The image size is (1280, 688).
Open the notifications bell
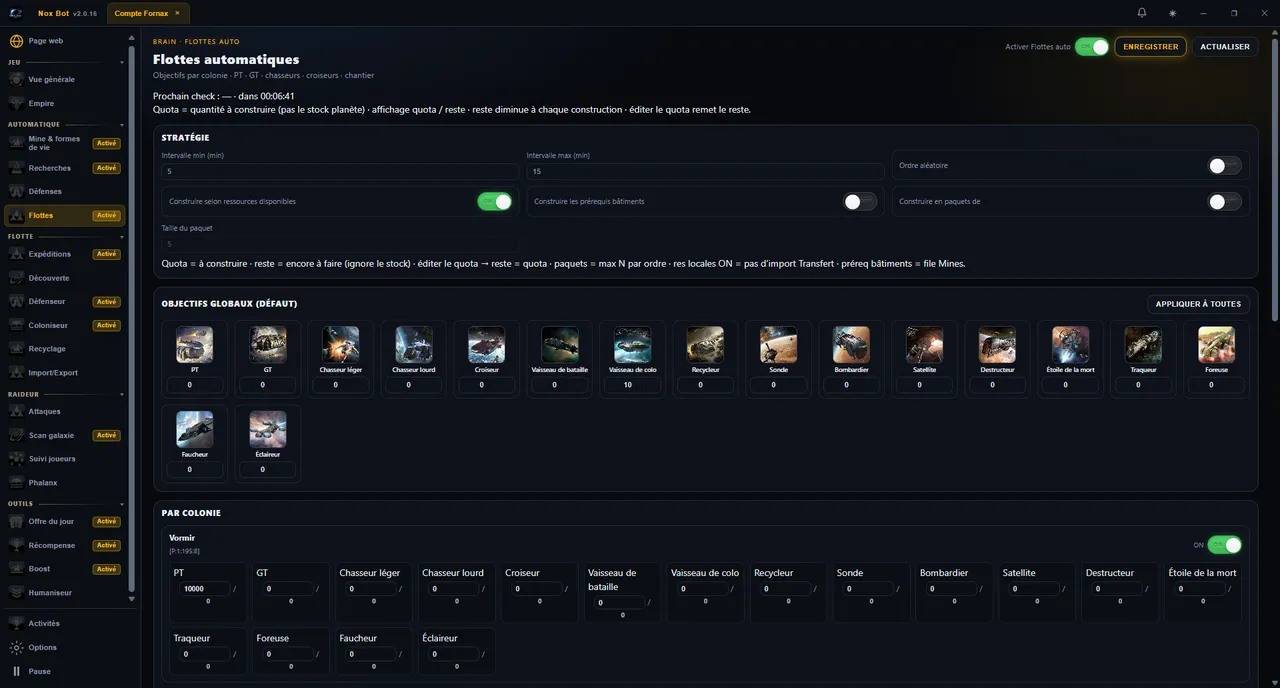[1142, 13]
